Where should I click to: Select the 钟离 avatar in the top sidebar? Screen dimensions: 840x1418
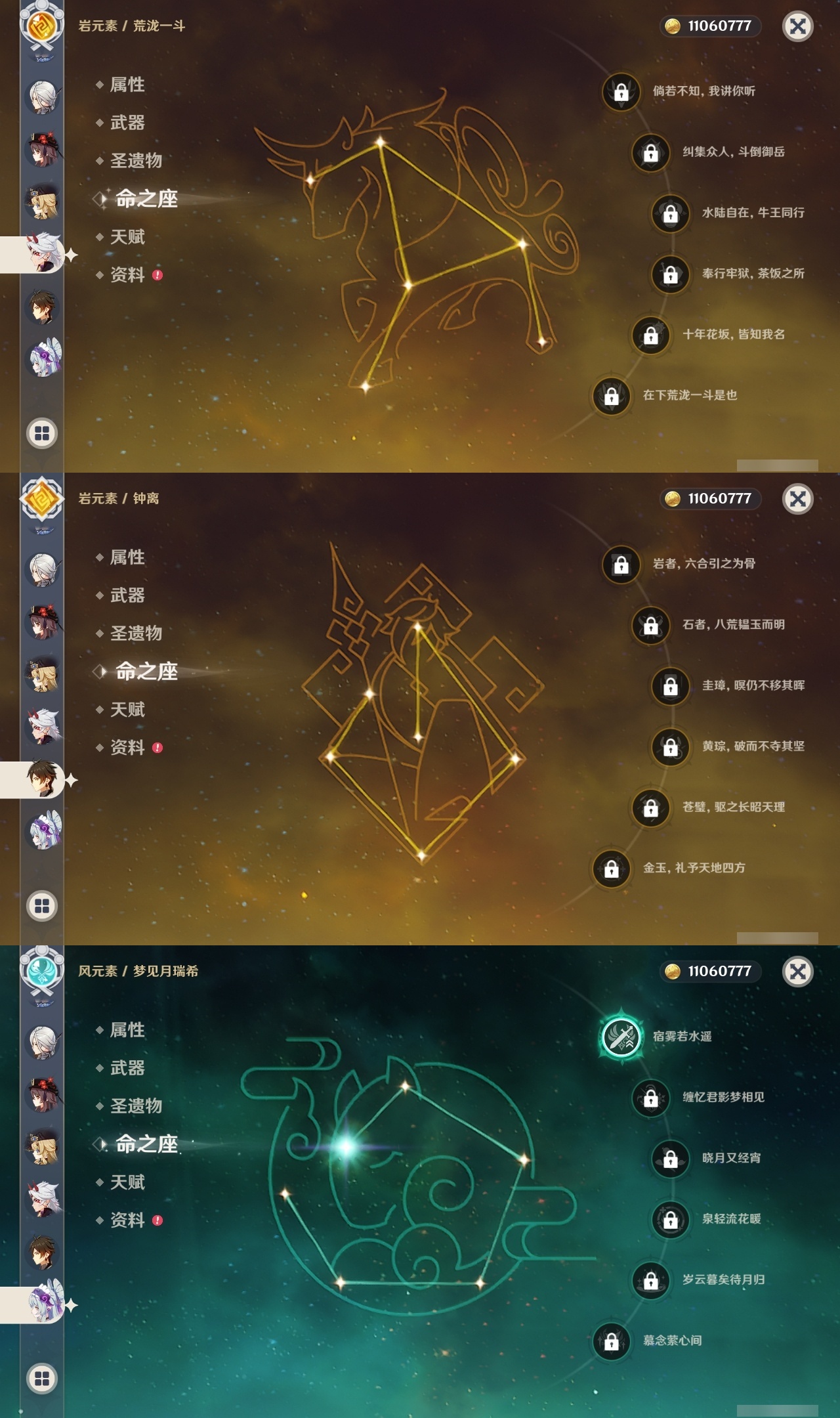[42, 307]
